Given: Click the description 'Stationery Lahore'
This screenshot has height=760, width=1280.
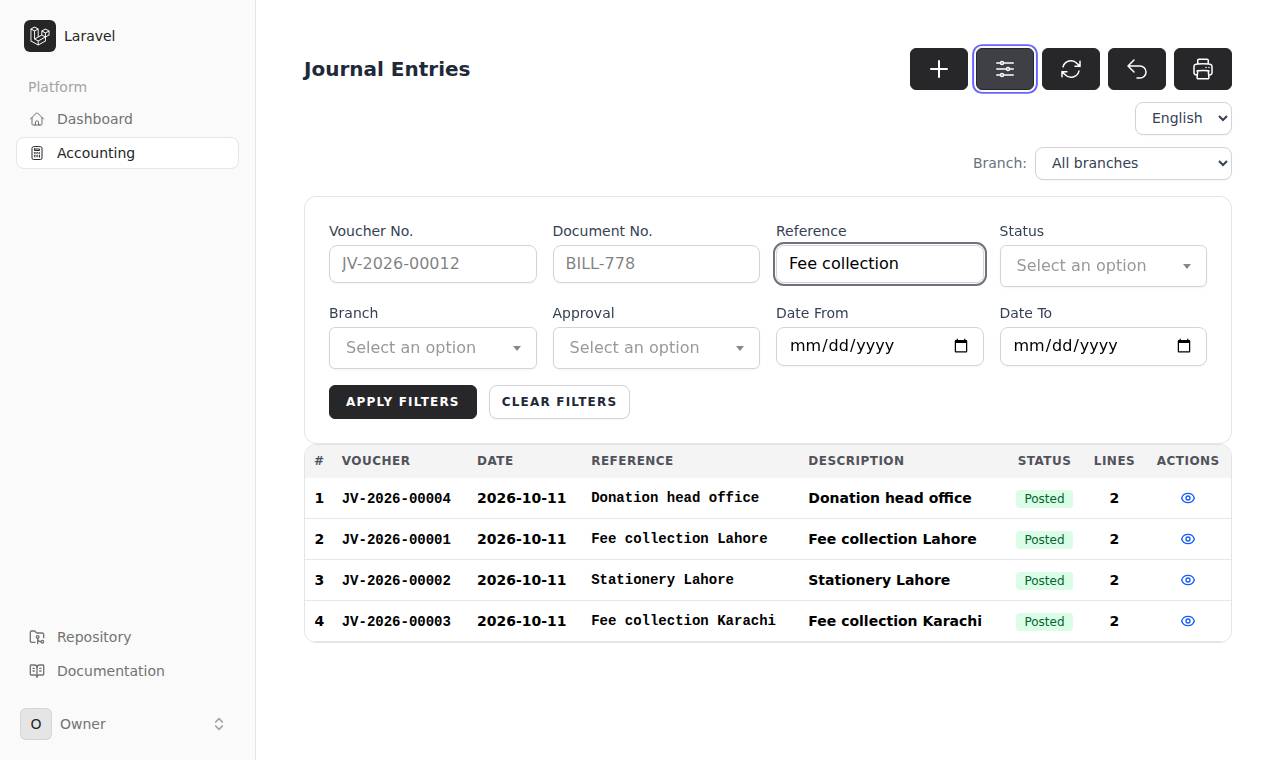Looking at the screenshot, I should coord(879,580).
